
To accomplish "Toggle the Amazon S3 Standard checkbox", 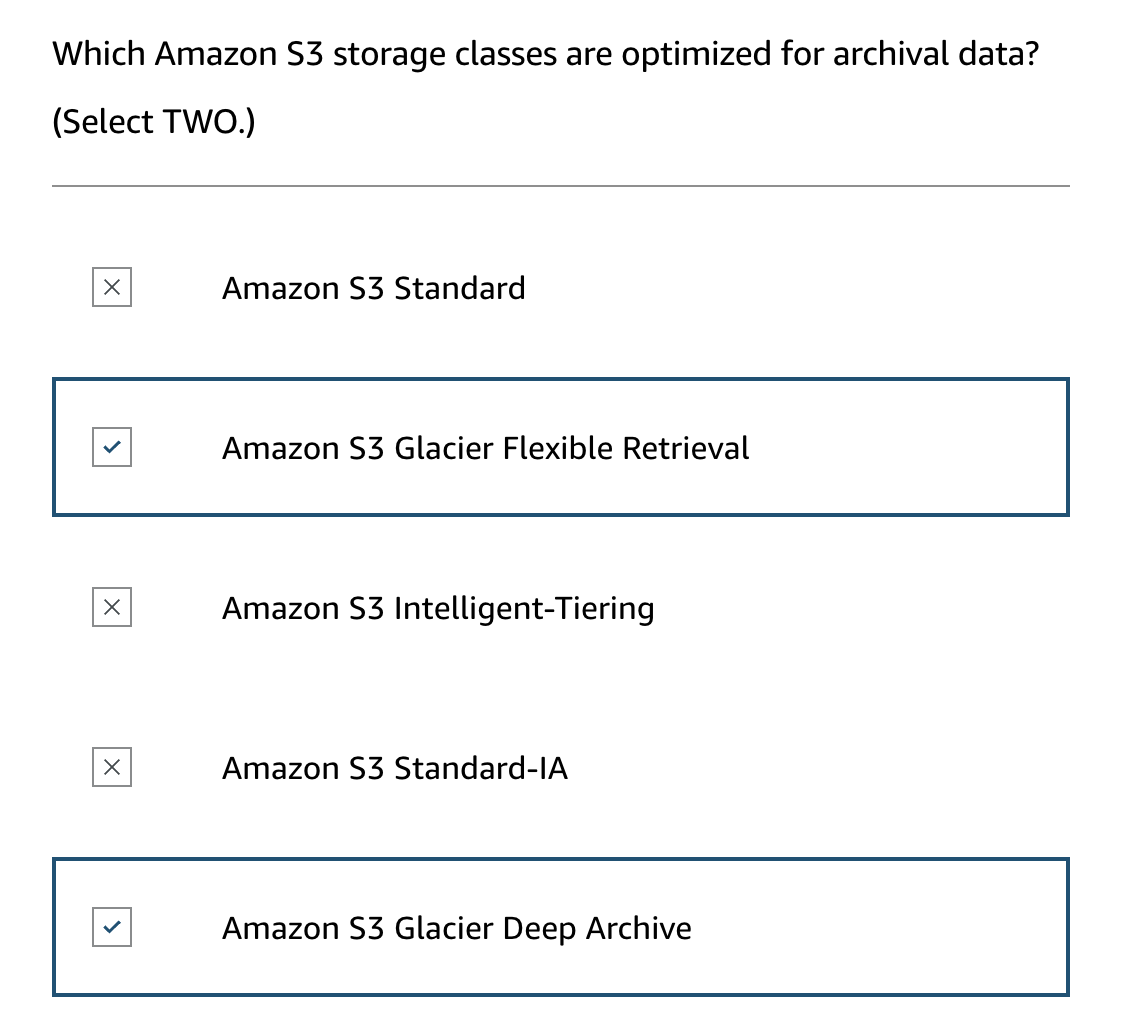I will pos(112,288).
